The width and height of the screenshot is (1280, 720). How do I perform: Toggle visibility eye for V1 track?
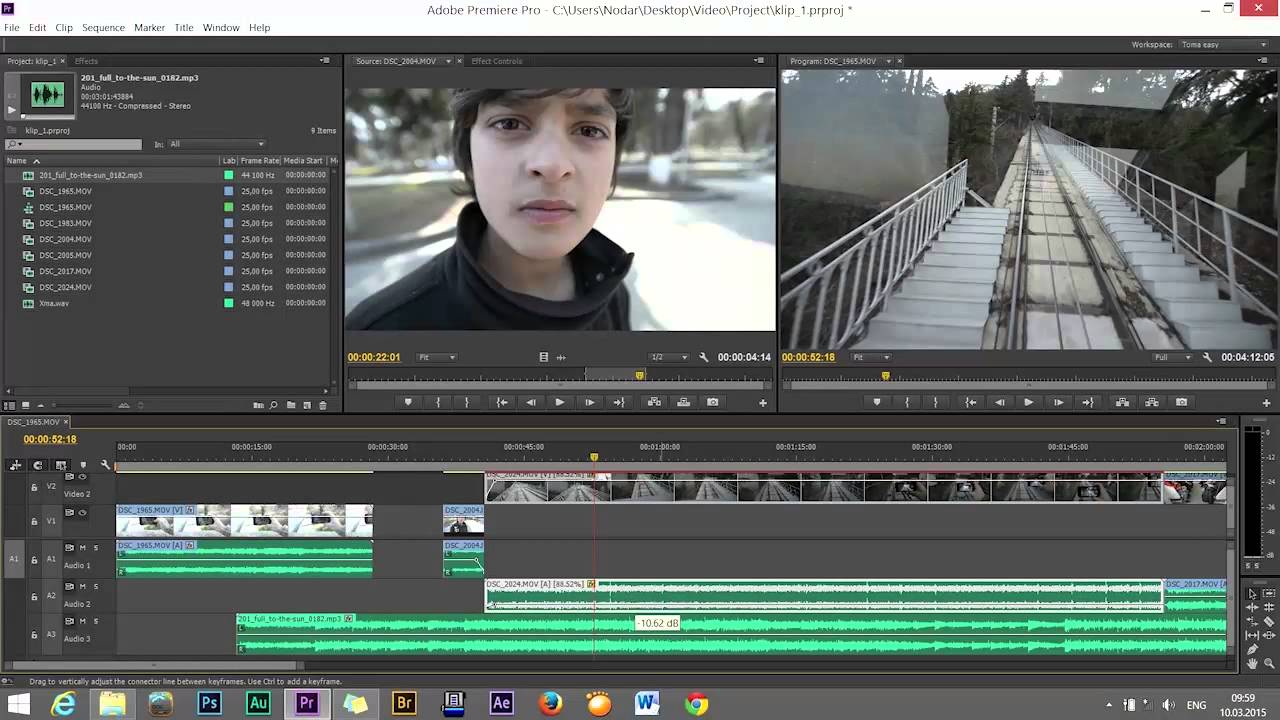[x=83, y=512]
